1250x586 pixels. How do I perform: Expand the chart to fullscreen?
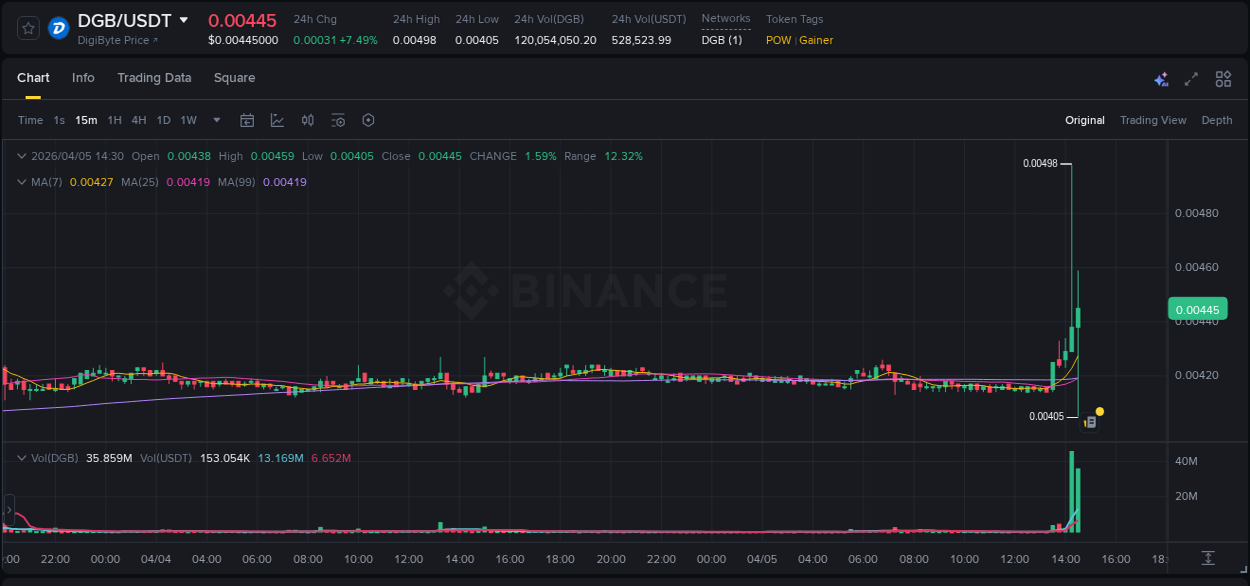point(1190,78)
